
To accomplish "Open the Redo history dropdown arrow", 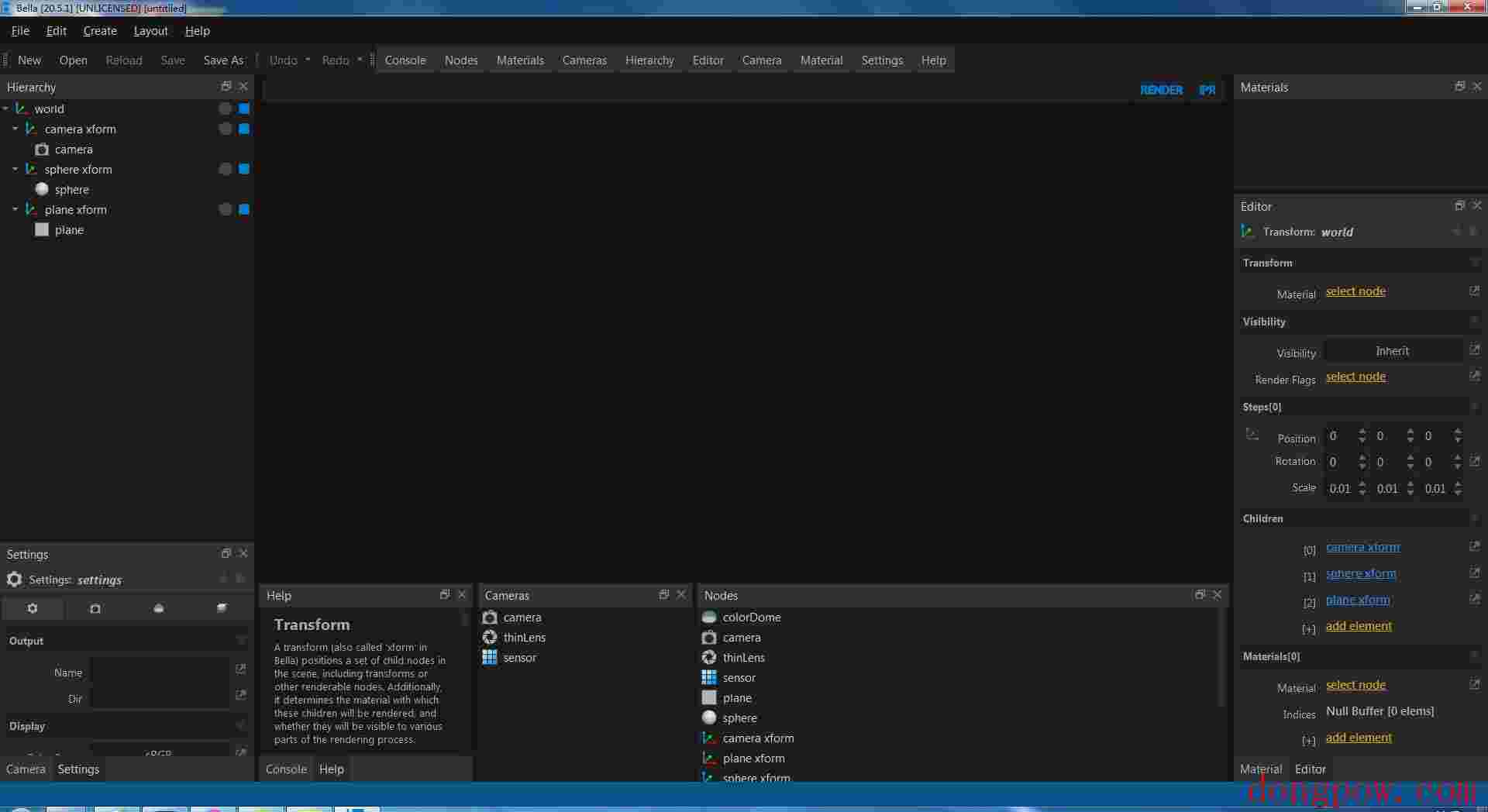I will click(x=360, y=60).
